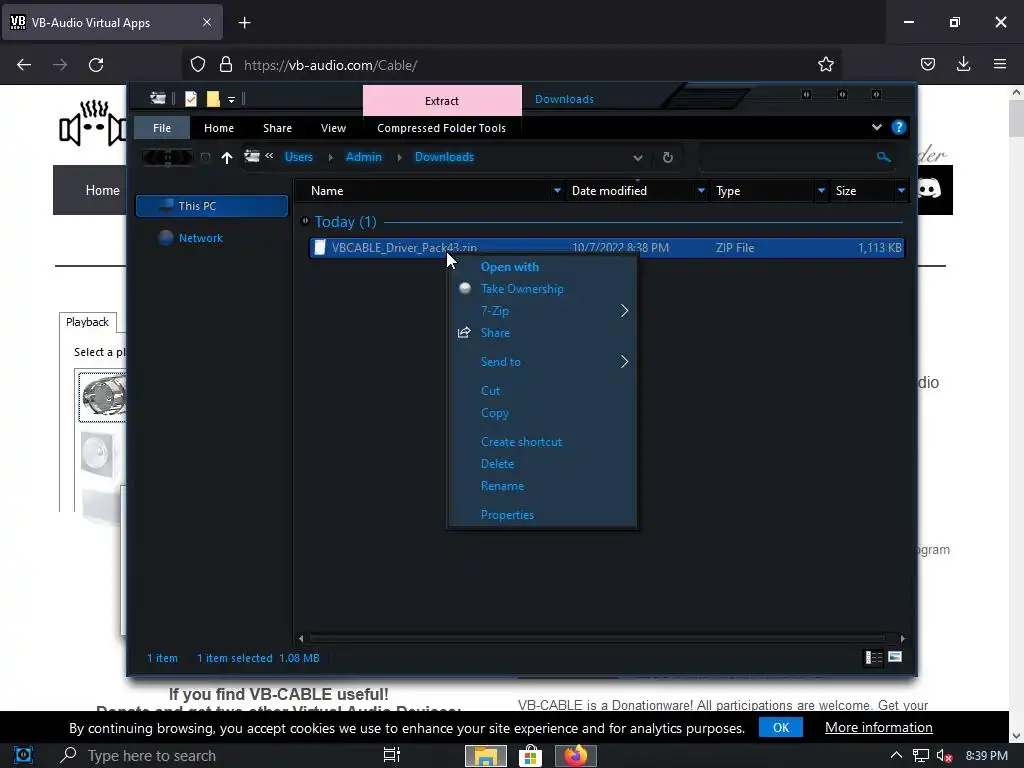Viewport: 1024px width, 768px height.
Task: Click the Explorer refresh icon
Action: click(667, 157)
